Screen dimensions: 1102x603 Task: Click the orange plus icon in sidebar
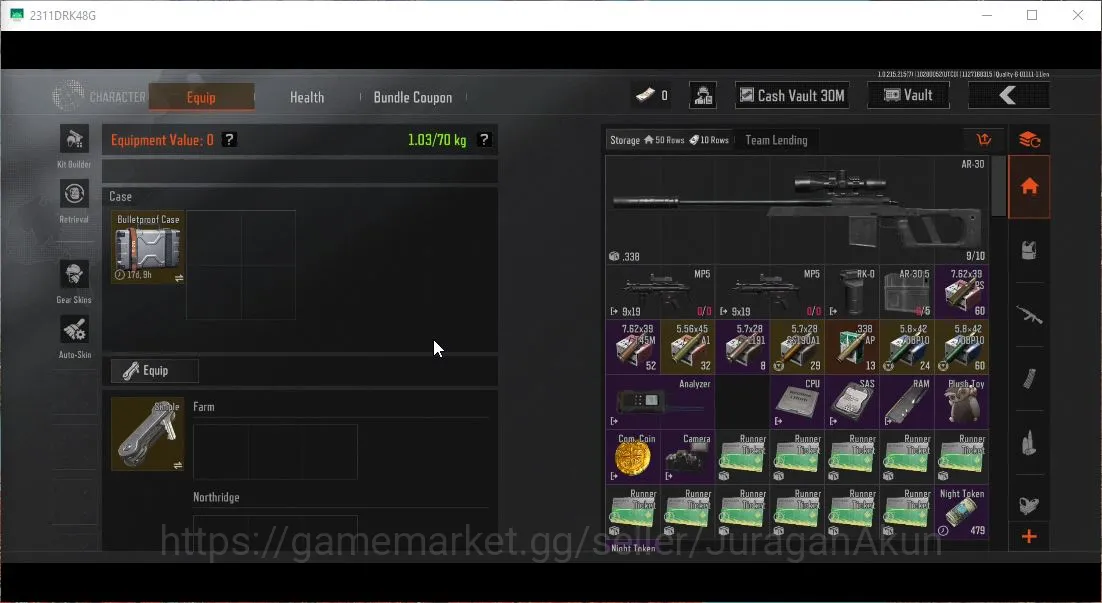(x=1030, y=537)
